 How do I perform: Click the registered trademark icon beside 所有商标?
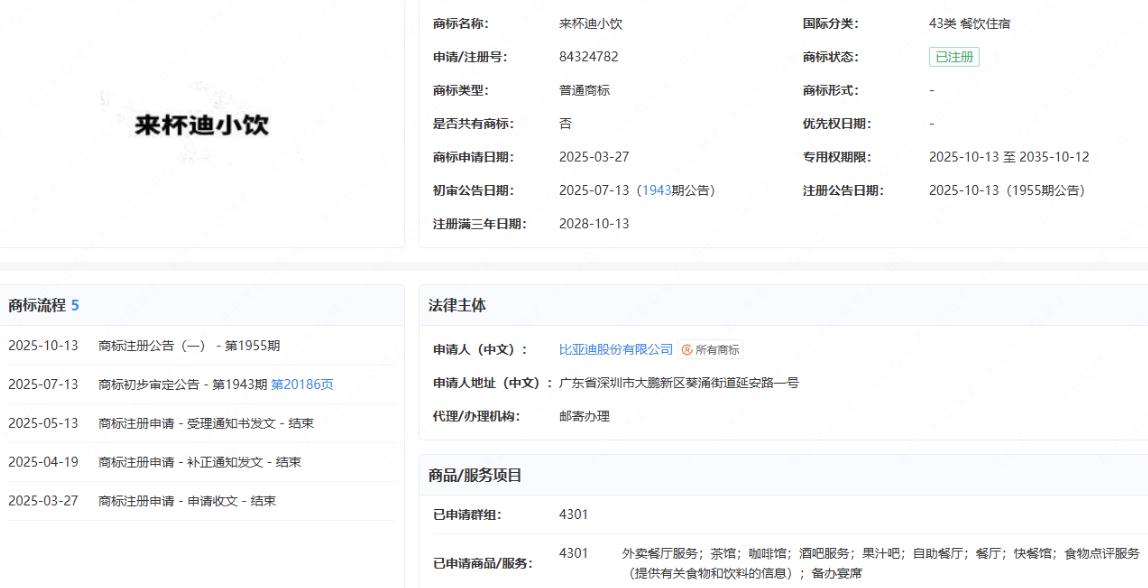point(687,349)
